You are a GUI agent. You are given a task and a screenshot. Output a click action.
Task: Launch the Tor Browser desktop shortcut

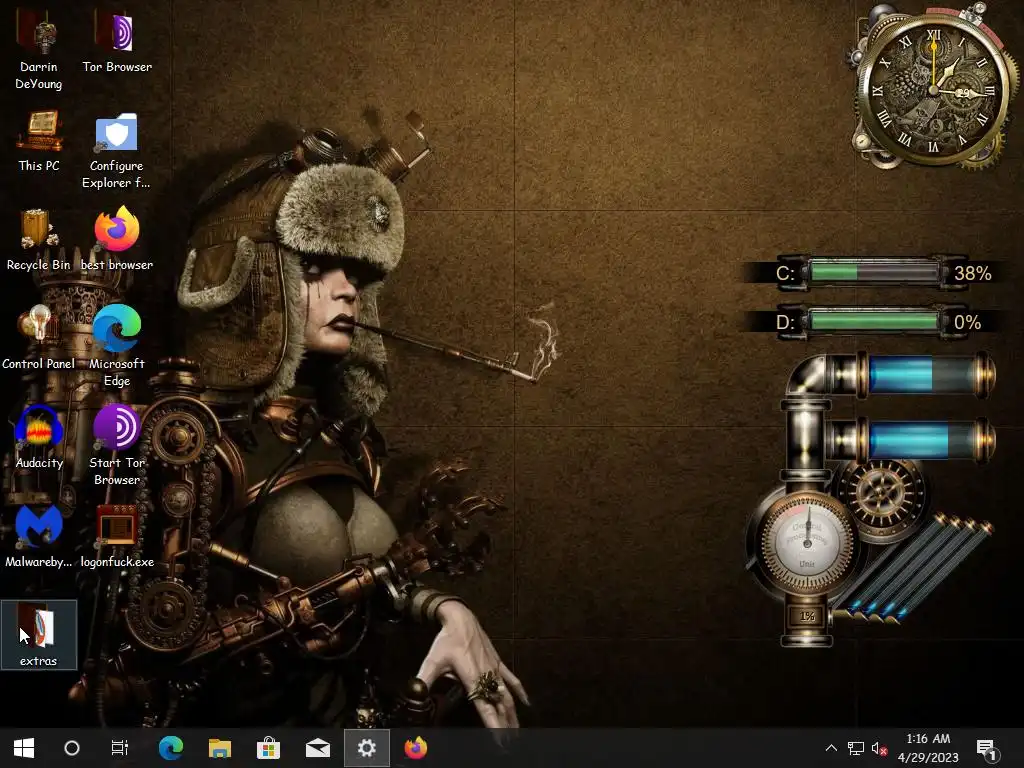coord(117,42)
